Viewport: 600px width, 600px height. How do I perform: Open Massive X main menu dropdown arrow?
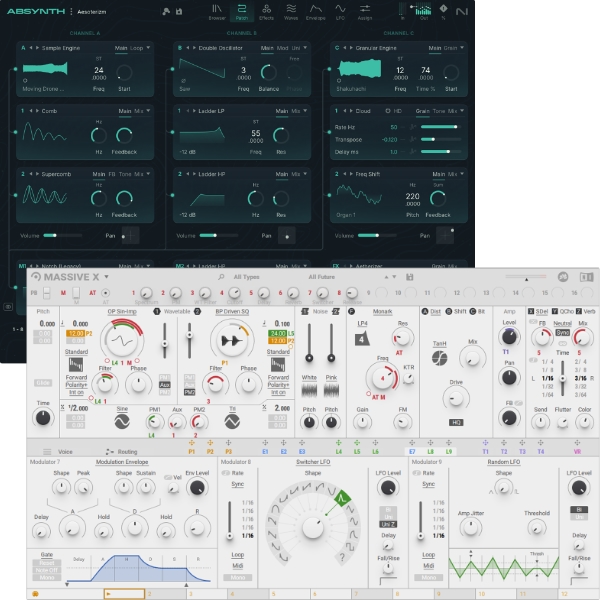pos(106,277)
